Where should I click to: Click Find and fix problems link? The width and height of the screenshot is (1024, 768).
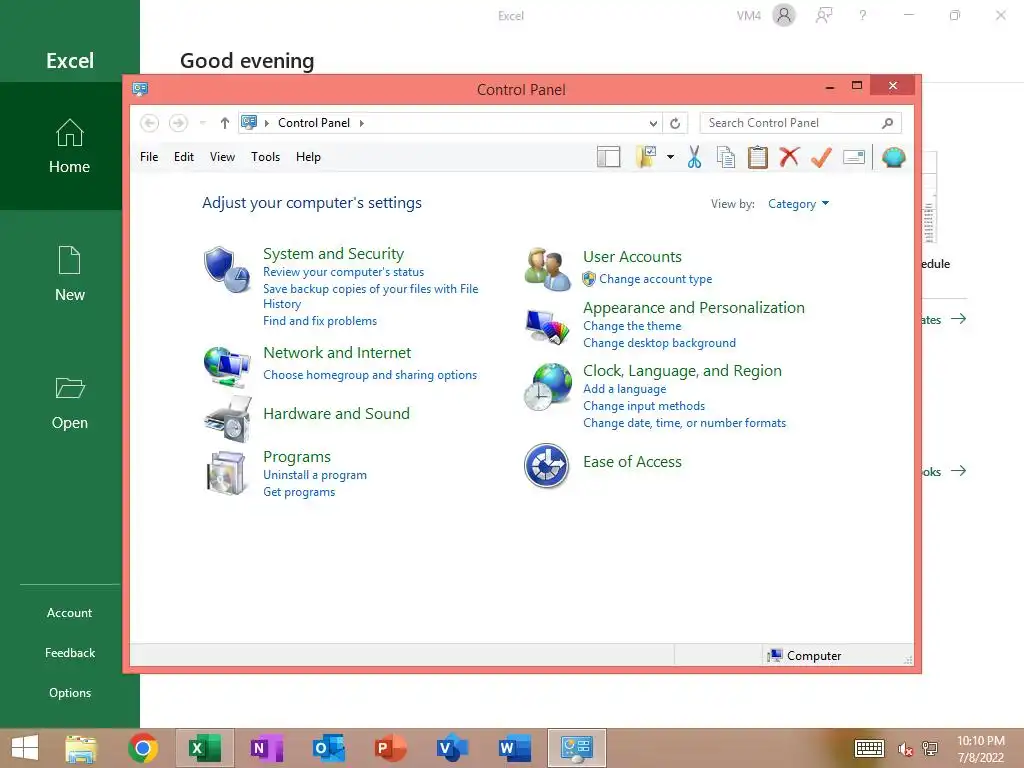[x=320, y=321]
